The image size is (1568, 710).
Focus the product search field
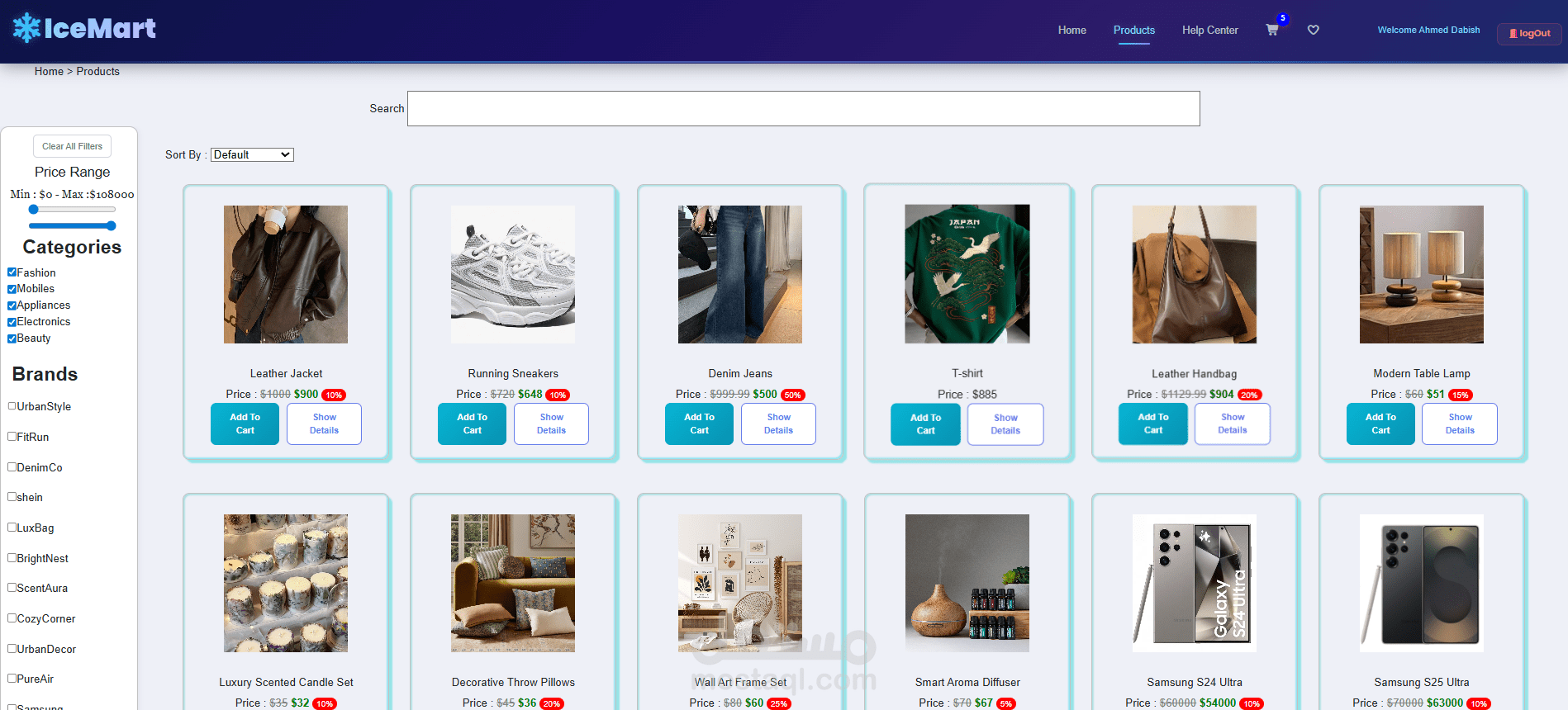pyautogui.click(x=803, y=108)
